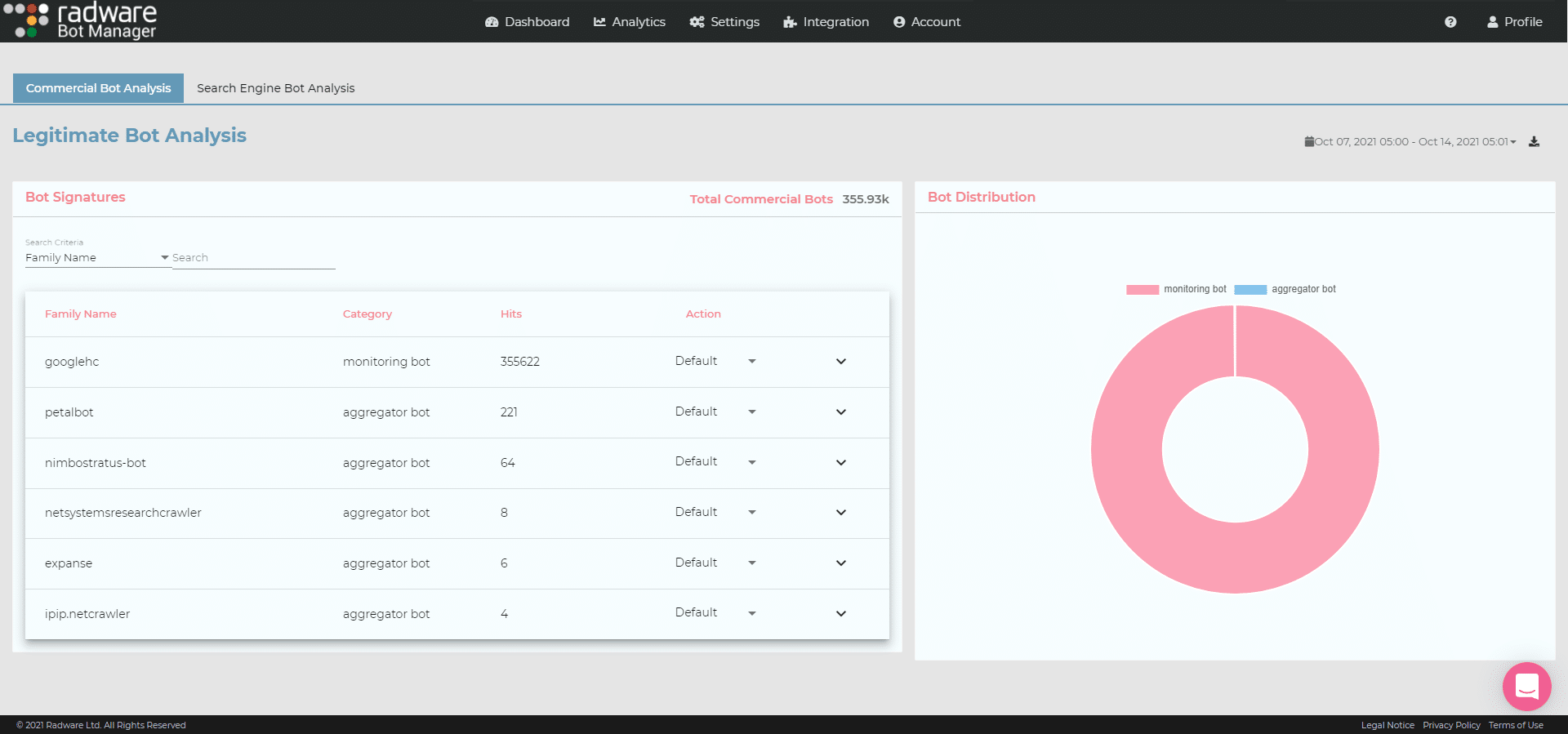Click the googlehc family name cell
This screenshot has height=734, width=1568.
click(x=72, y=362)
